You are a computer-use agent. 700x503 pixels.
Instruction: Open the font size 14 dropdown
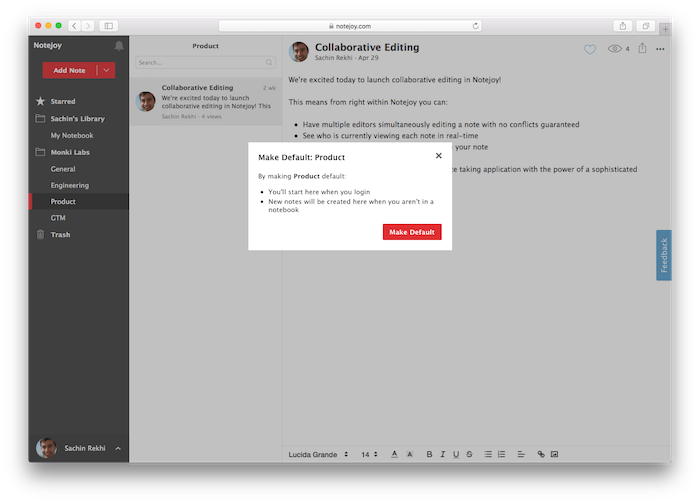[369, 454]
